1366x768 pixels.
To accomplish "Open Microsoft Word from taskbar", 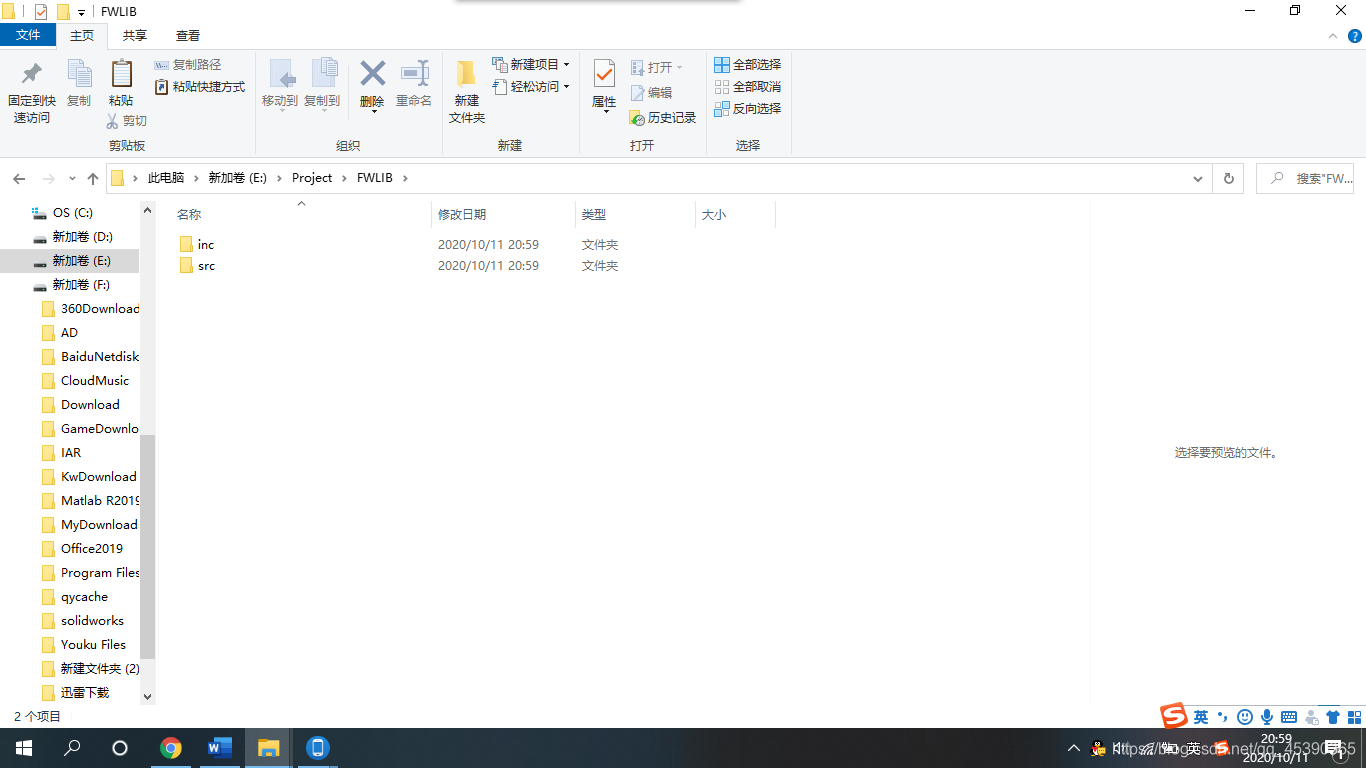I will (x=220, y=748).
